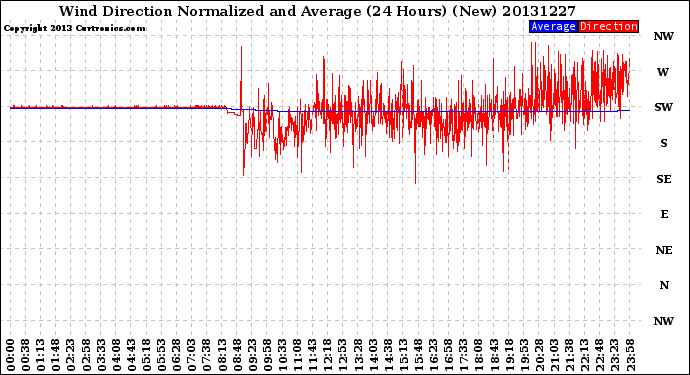This screenshot has height=375, width=690.
Task: Click the 12:53 time axis label
Action: pos(343,355)
